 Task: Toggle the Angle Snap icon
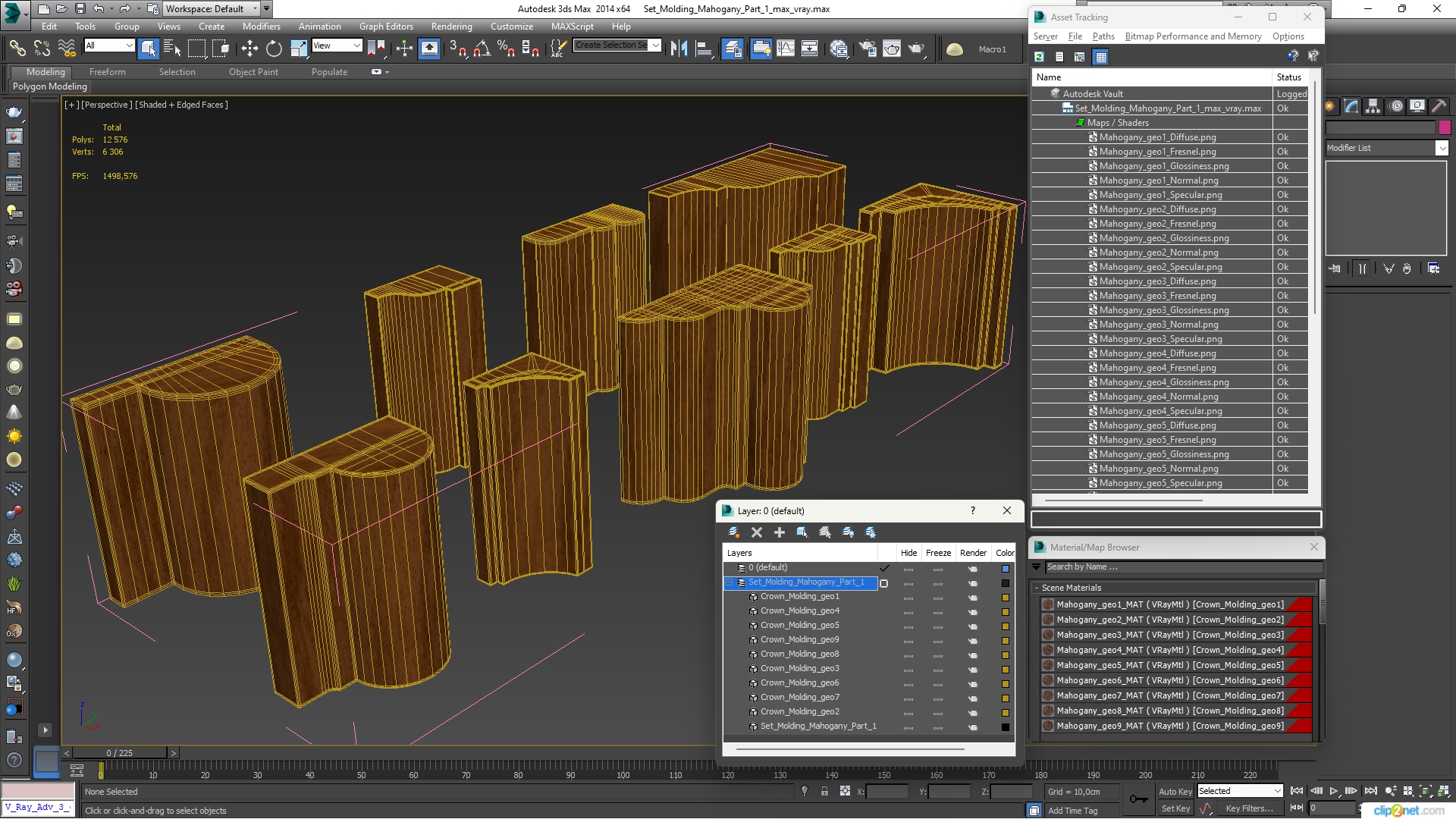point(482,49)
